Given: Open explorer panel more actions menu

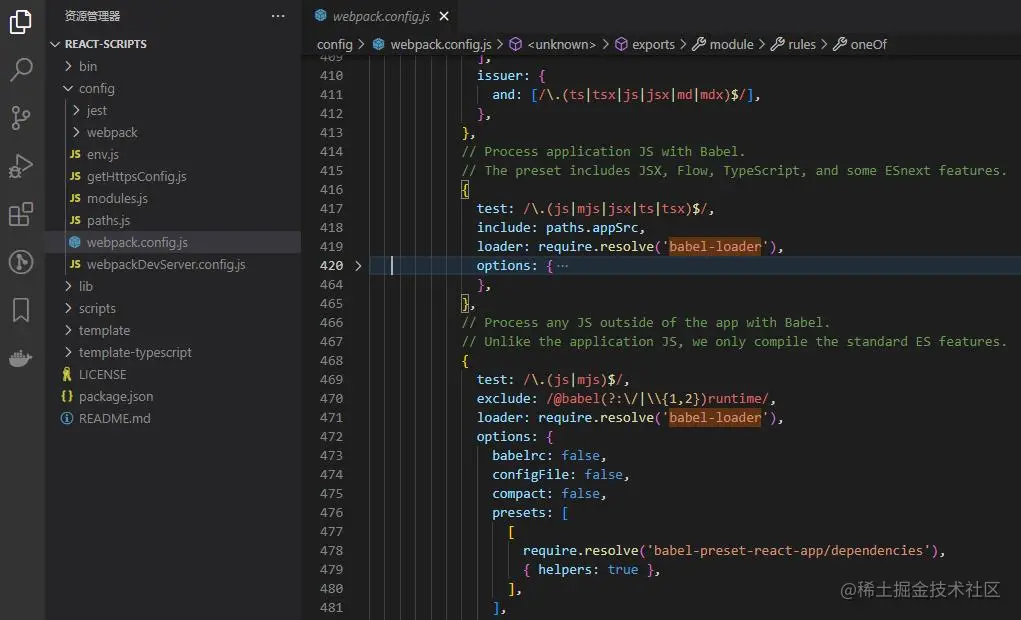Looking at the screenshot, I should point(278,16).
